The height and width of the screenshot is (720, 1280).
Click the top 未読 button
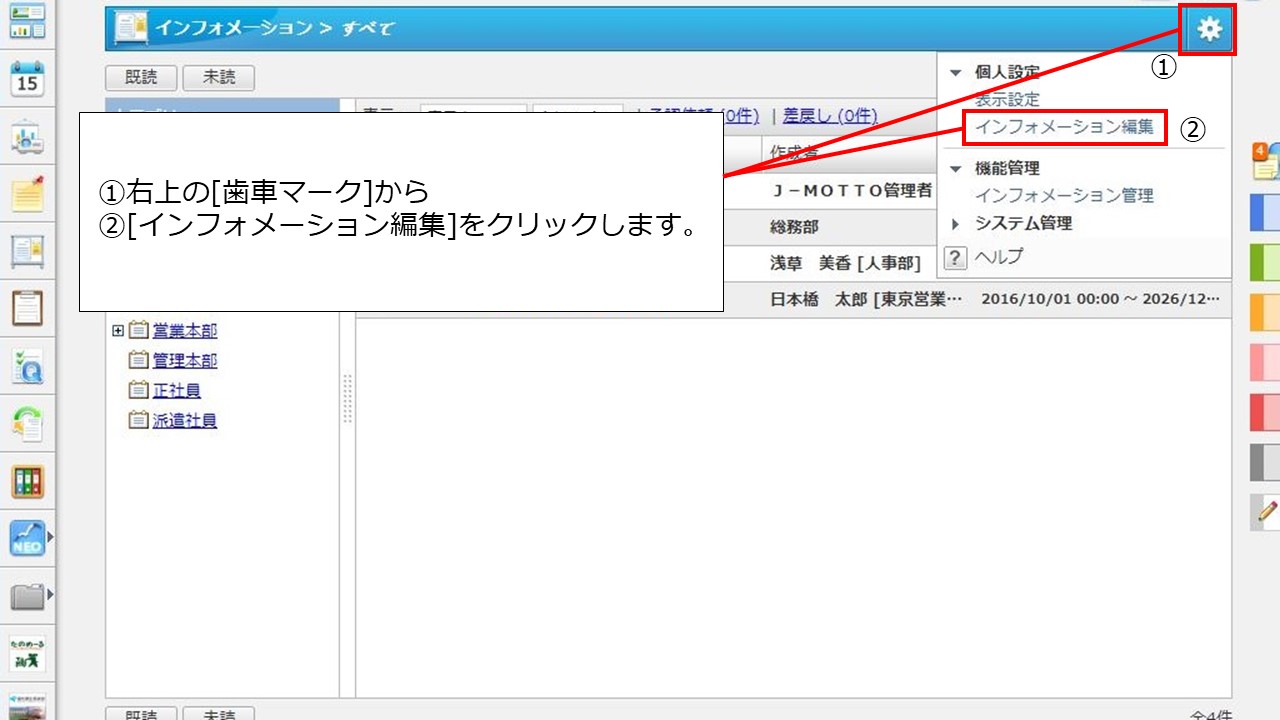click(x=218, y=78)
